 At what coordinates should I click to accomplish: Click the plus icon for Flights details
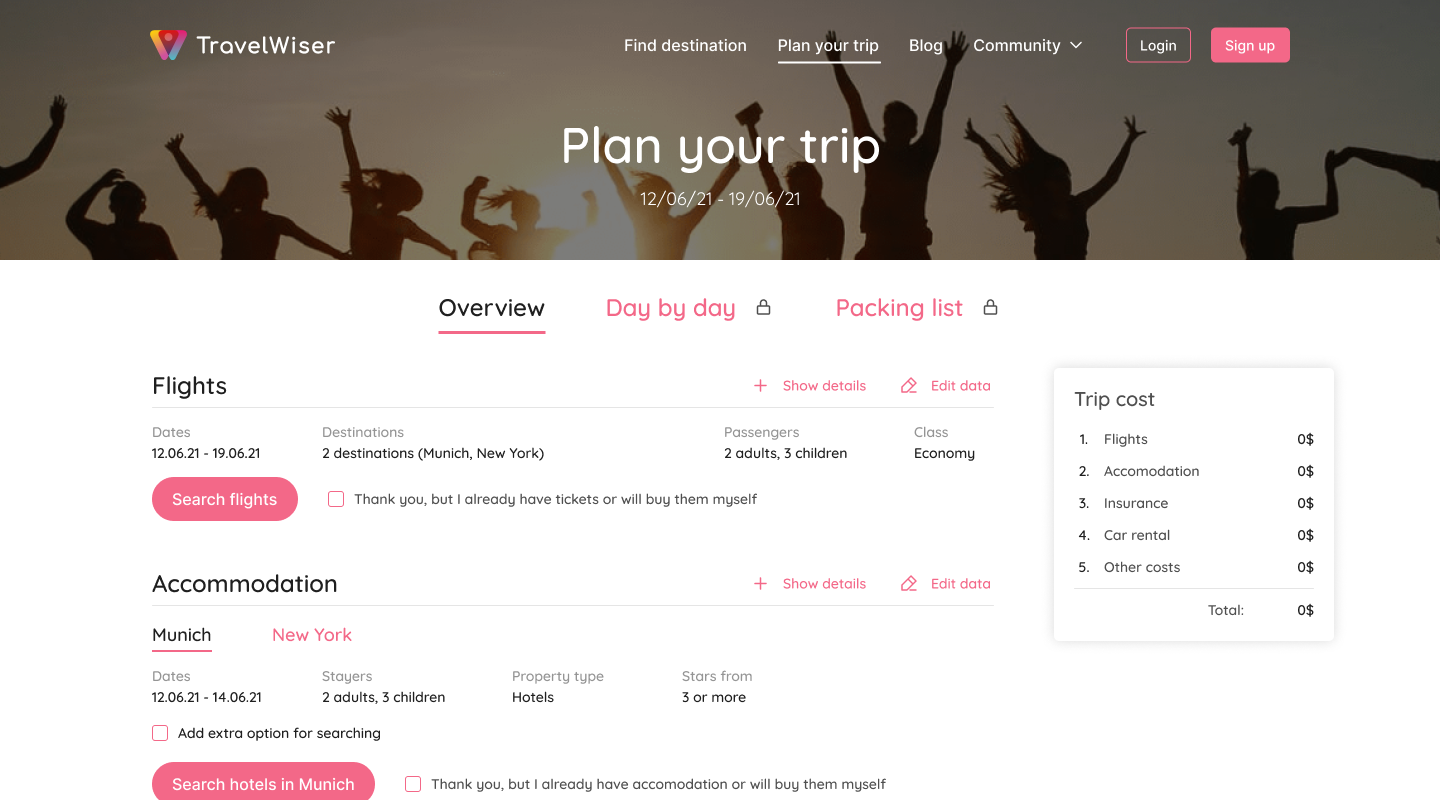pyautogui.click(x=760, y=385)
